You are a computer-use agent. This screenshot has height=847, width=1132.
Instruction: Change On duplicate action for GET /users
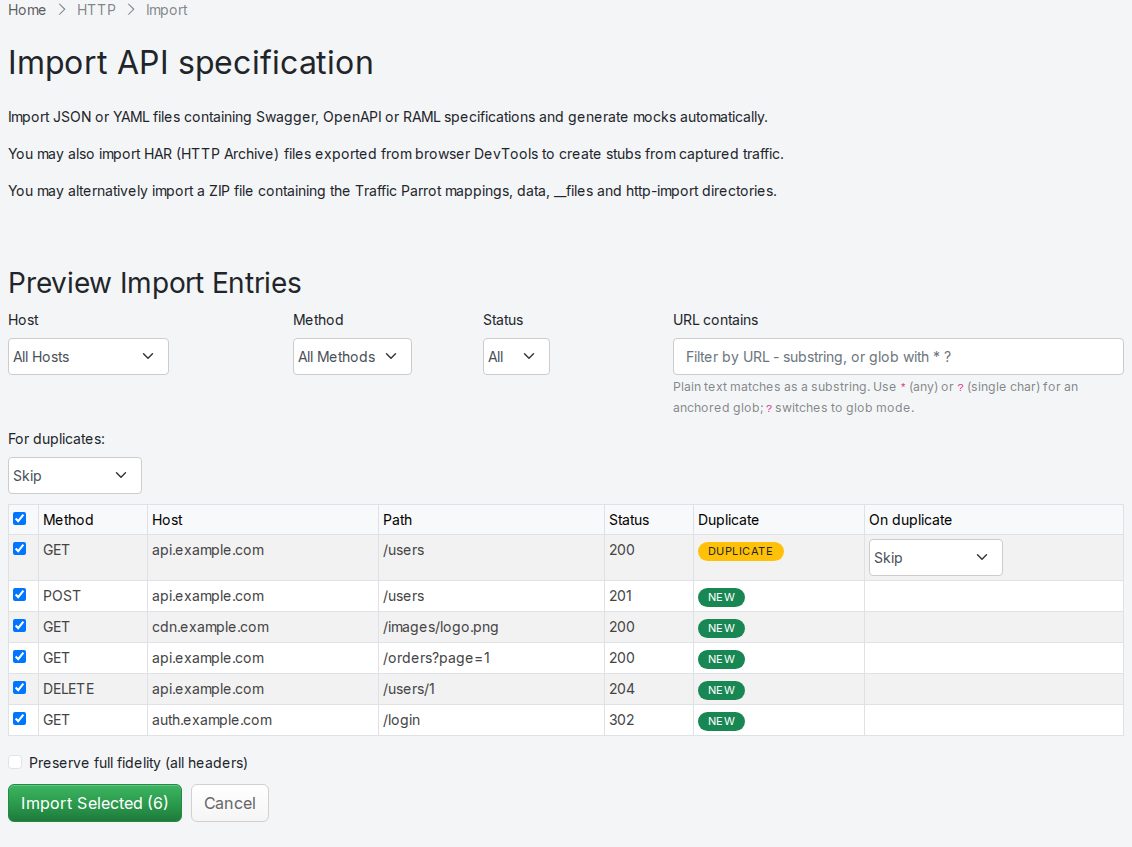[x=936, y=557]
